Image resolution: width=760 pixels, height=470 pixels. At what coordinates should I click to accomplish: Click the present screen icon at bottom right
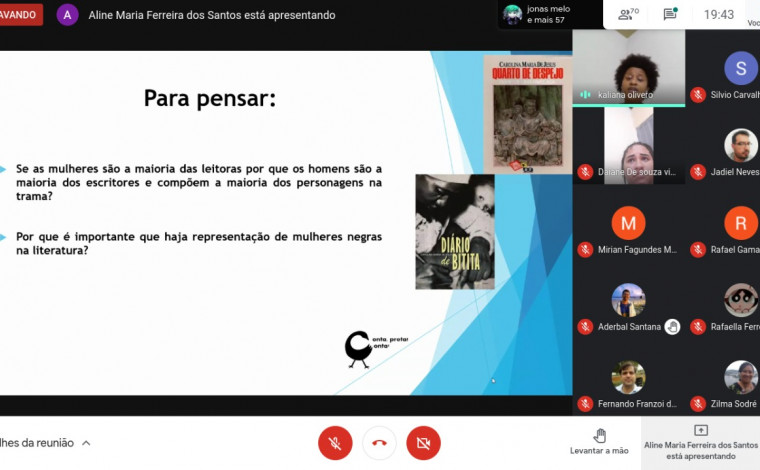point(700,430)
